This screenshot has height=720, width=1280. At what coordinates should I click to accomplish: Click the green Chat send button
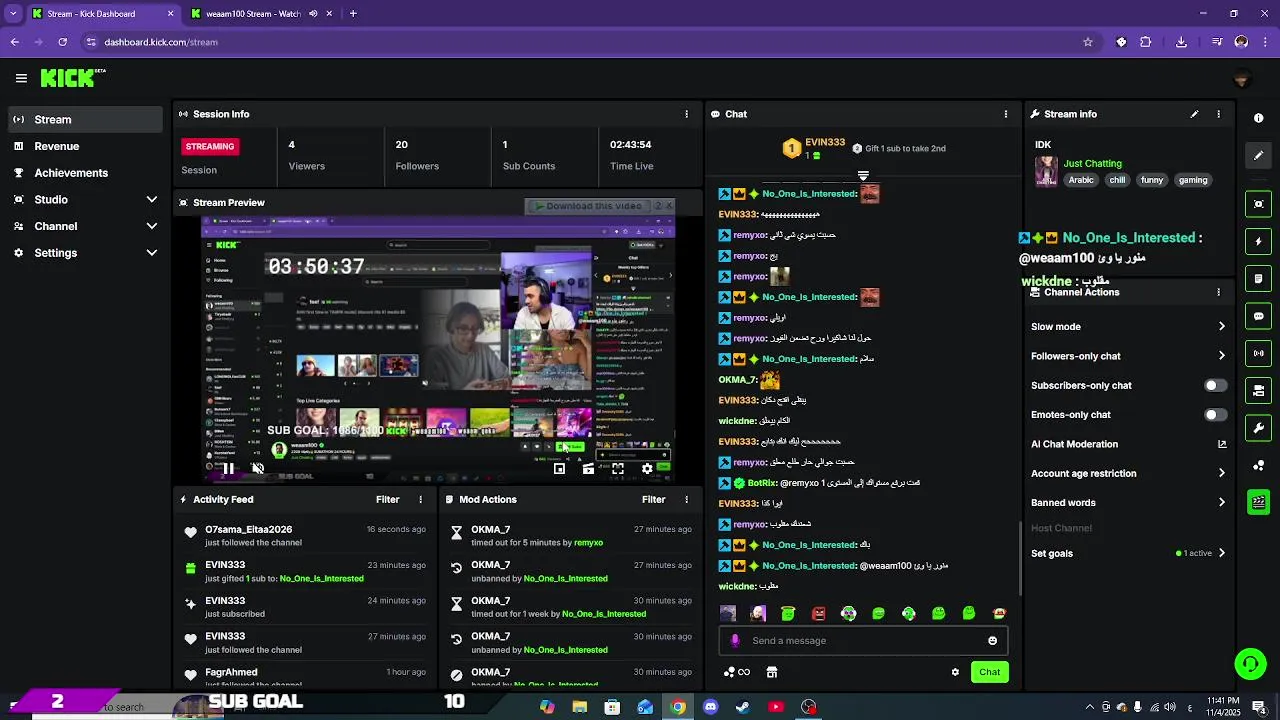(989, 672)
